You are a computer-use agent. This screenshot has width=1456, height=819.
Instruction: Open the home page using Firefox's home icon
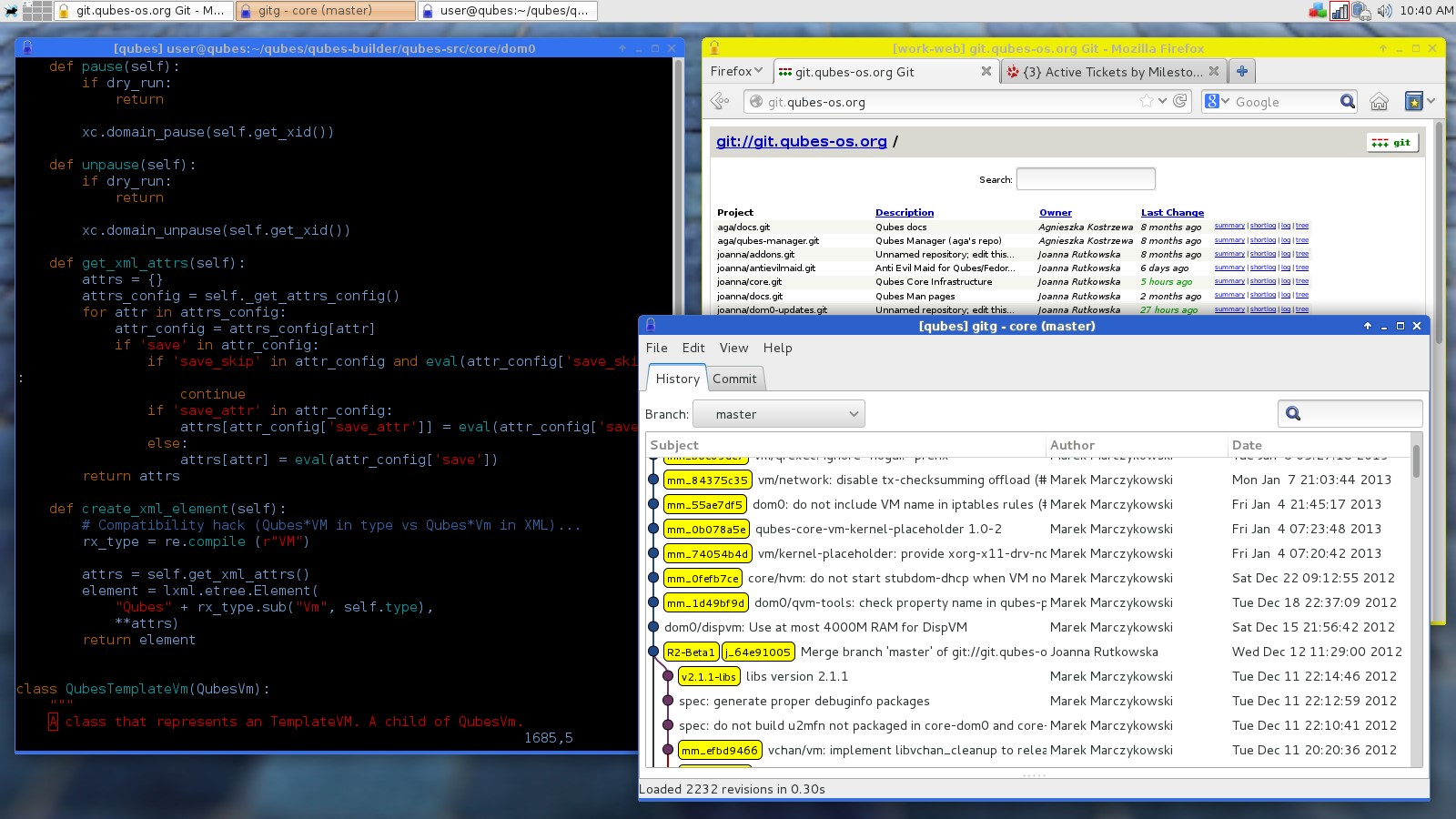1380,102
